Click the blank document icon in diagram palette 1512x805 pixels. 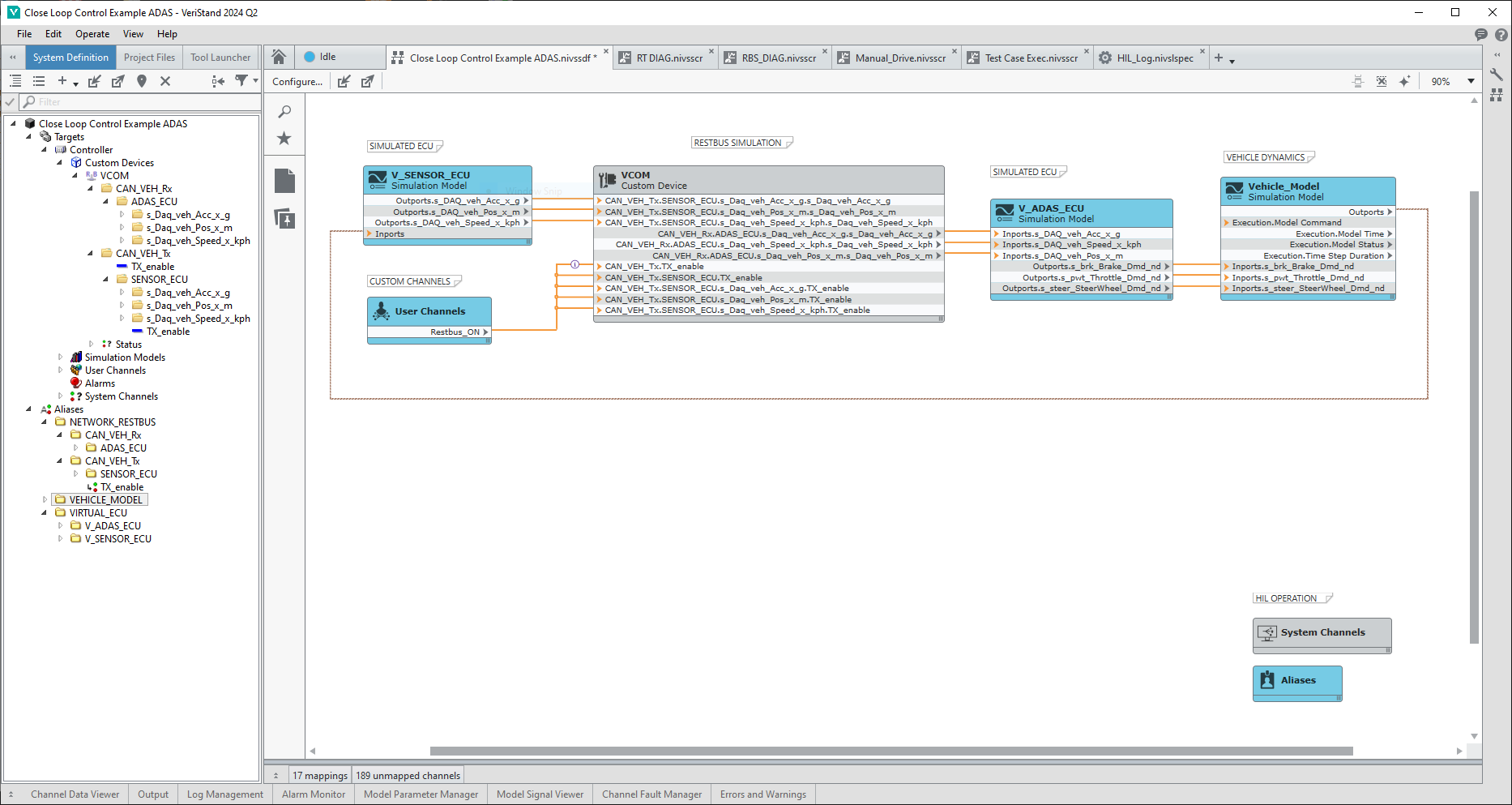[284, 181]
